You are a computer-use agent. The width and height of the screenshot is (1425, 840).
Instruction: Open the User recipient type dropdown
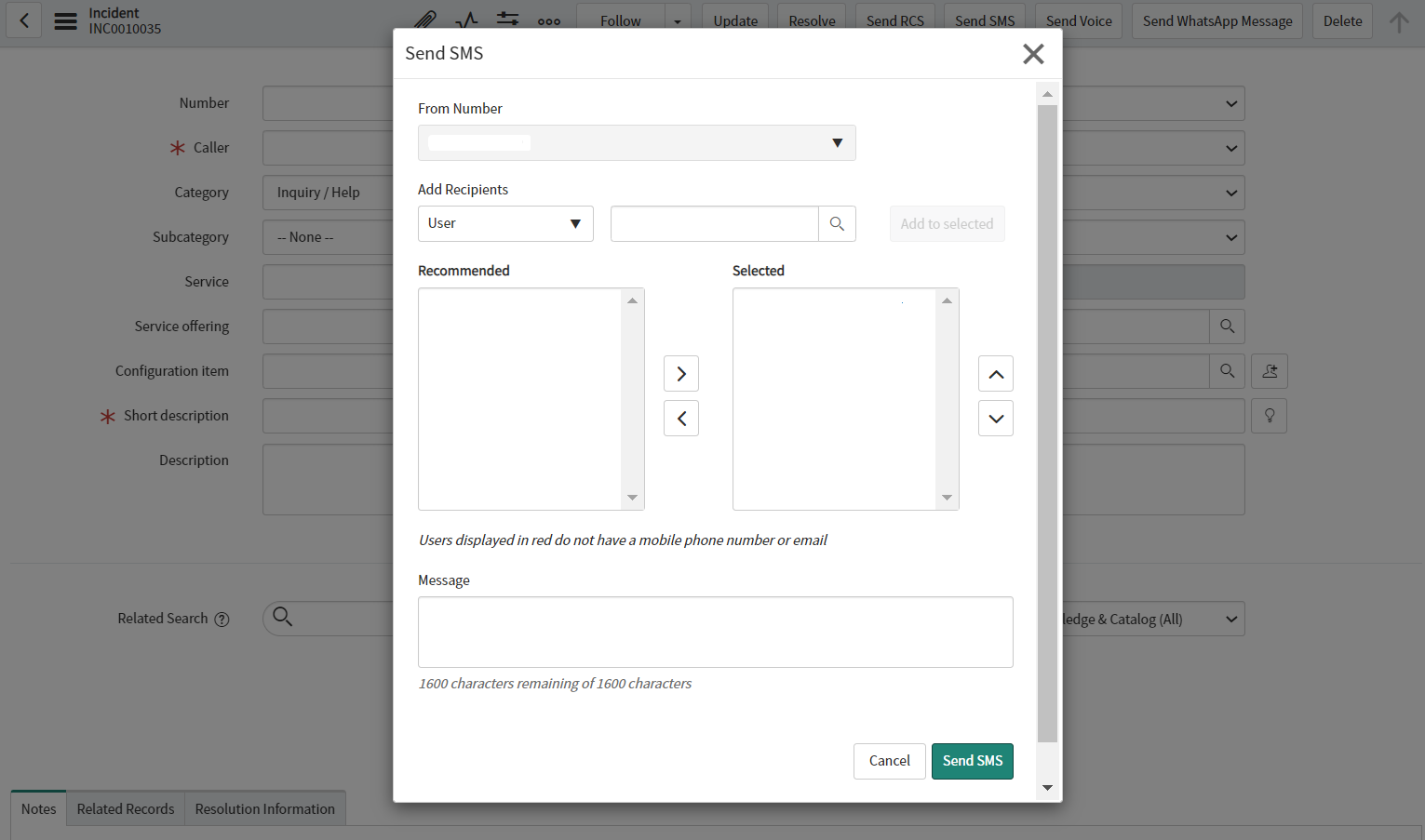[505, 224]
